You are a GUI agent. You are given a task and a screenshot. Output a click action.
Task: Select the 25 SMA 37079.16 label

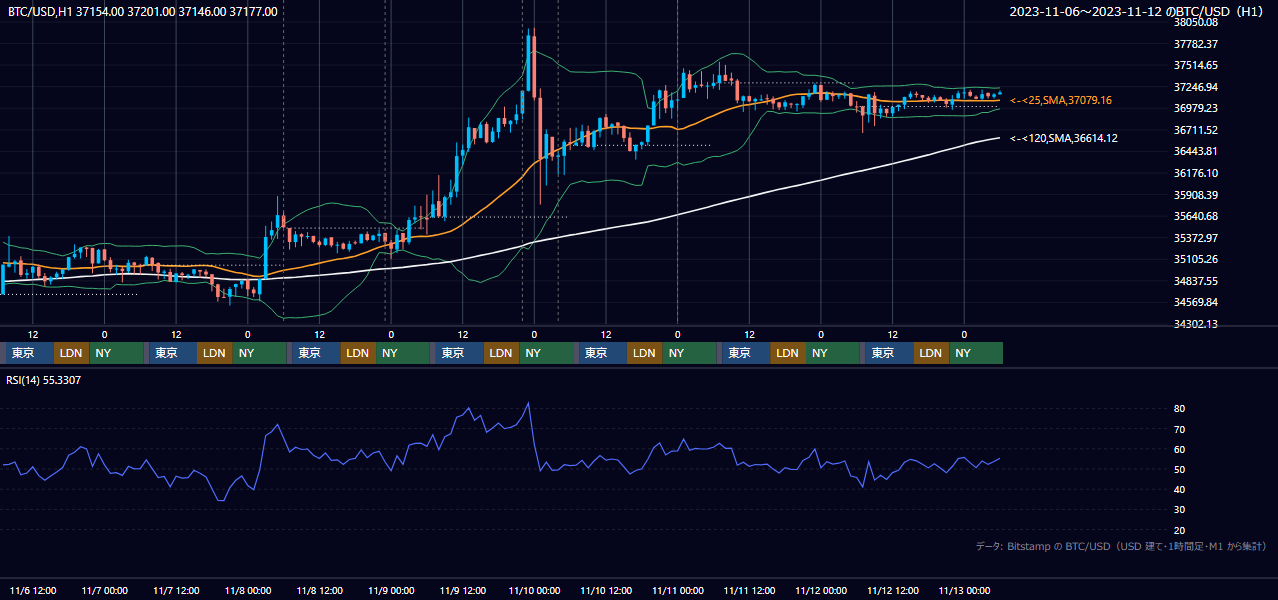1061,100
